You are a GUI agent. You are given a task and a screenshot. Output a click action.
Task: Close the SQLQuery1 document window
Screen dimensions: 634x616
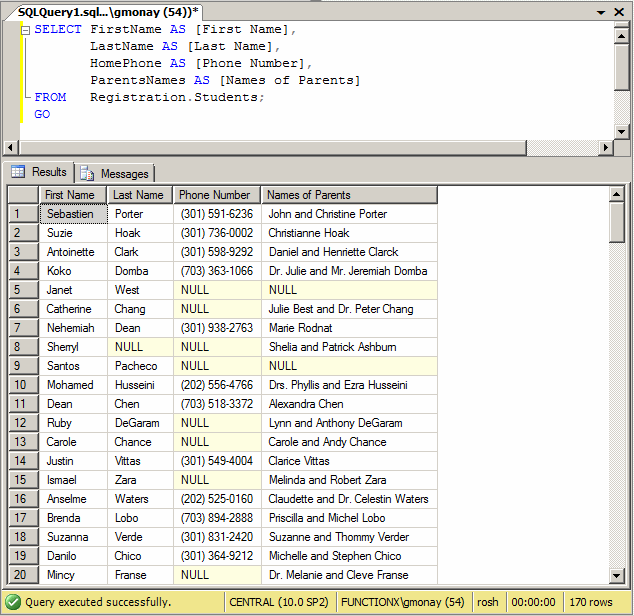coord(619,12)
